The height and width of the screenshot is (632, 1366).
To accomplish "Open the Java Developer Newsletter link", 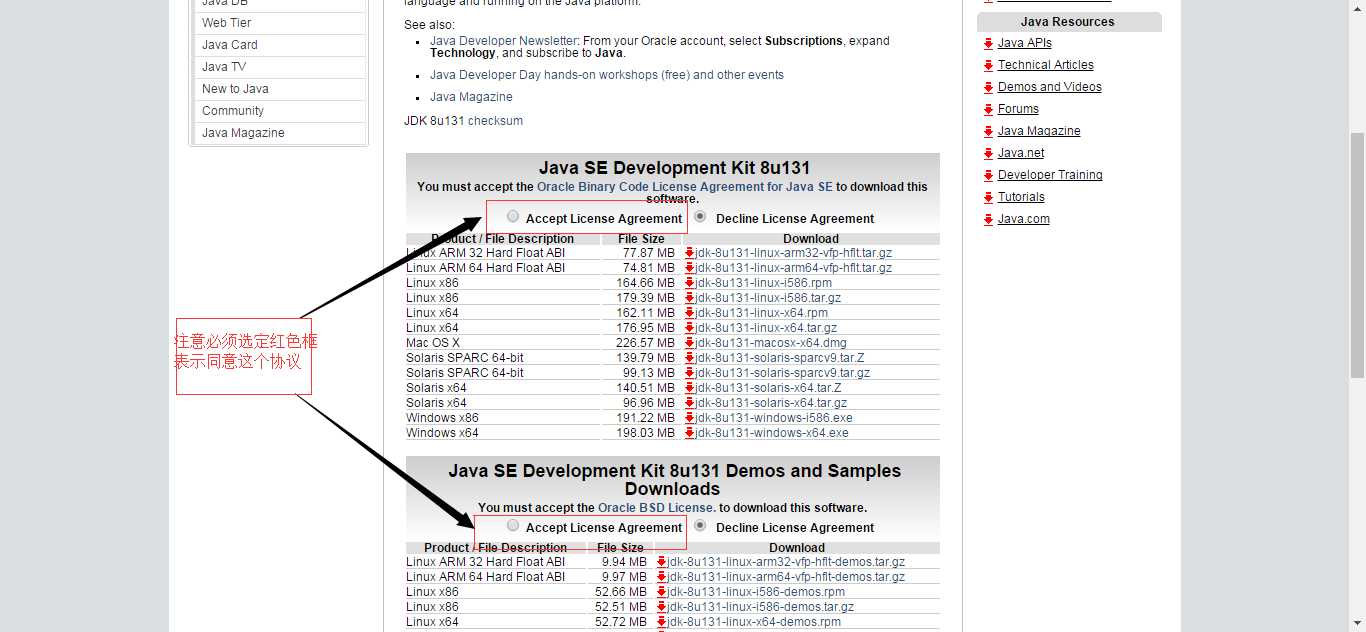I will click(503, 41).
